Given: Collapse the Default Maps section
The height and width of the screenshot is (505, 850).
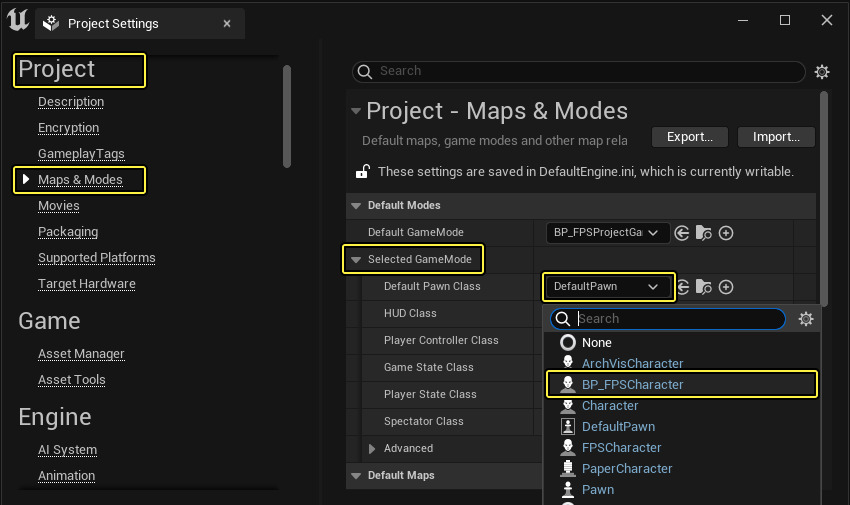Looking at the screenshot, I should [x=356, y=476].
